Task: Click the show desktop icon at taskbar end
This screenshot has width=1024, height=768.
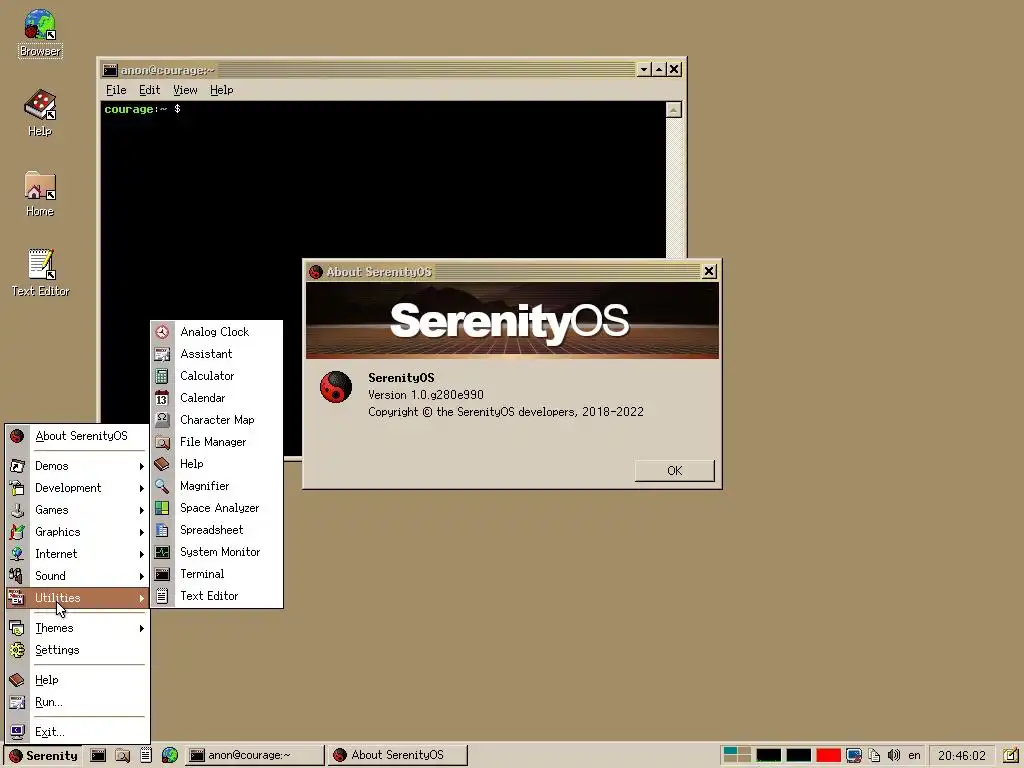Action: click(1010, 756)
